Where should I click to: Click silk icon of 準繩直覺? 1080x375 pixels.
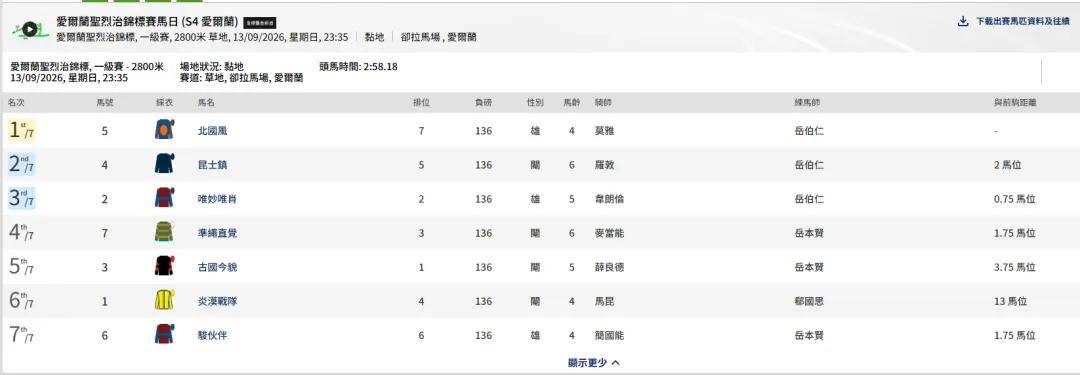coord(164,232)
